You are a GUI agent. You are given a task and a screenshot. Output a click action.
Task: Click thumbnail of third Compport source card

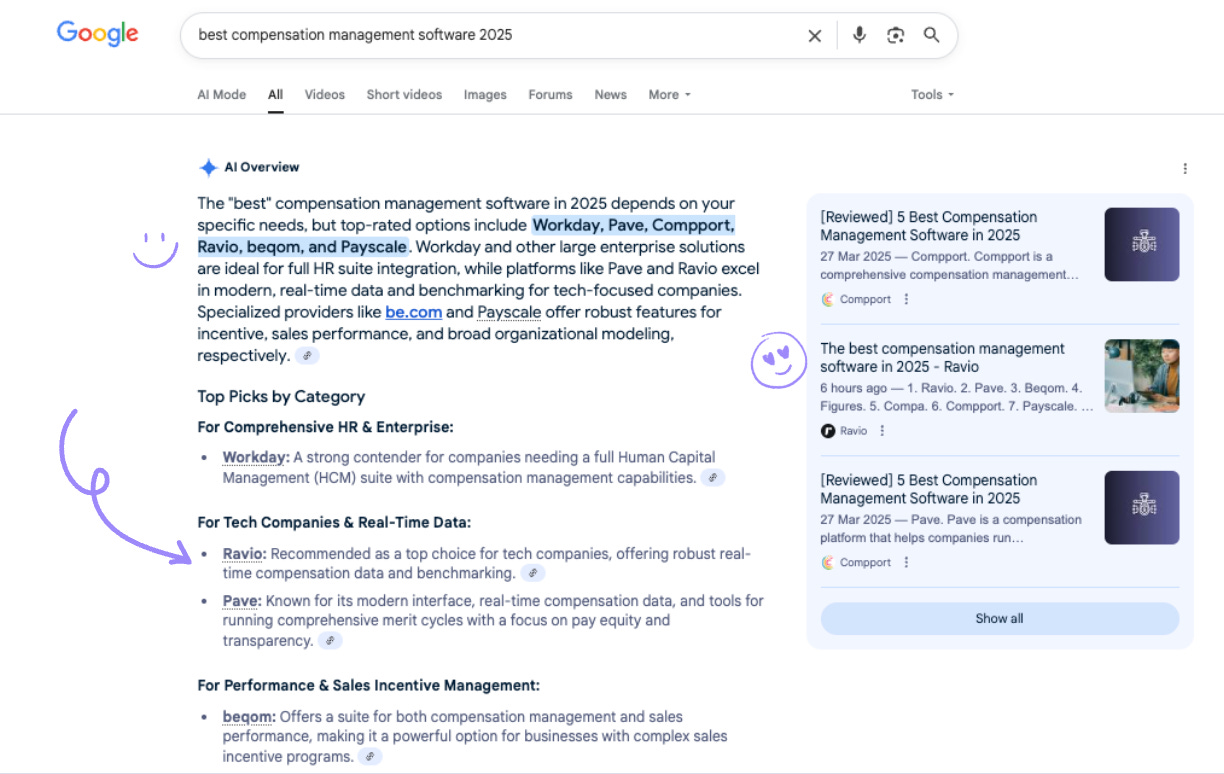click(x=1142, y=507)
